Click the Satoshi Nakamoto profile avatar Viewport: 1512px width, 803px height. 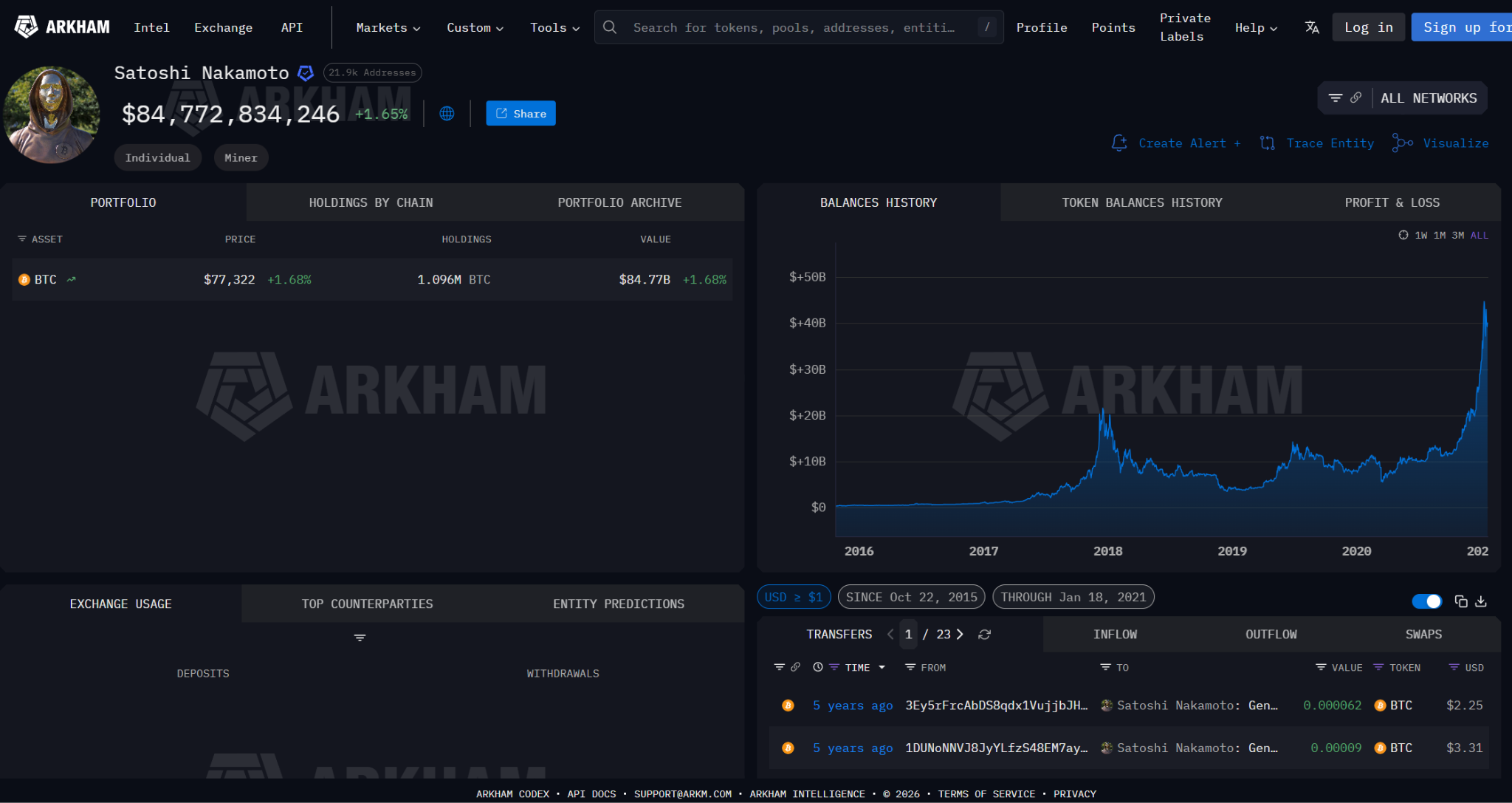pos(51,115)
